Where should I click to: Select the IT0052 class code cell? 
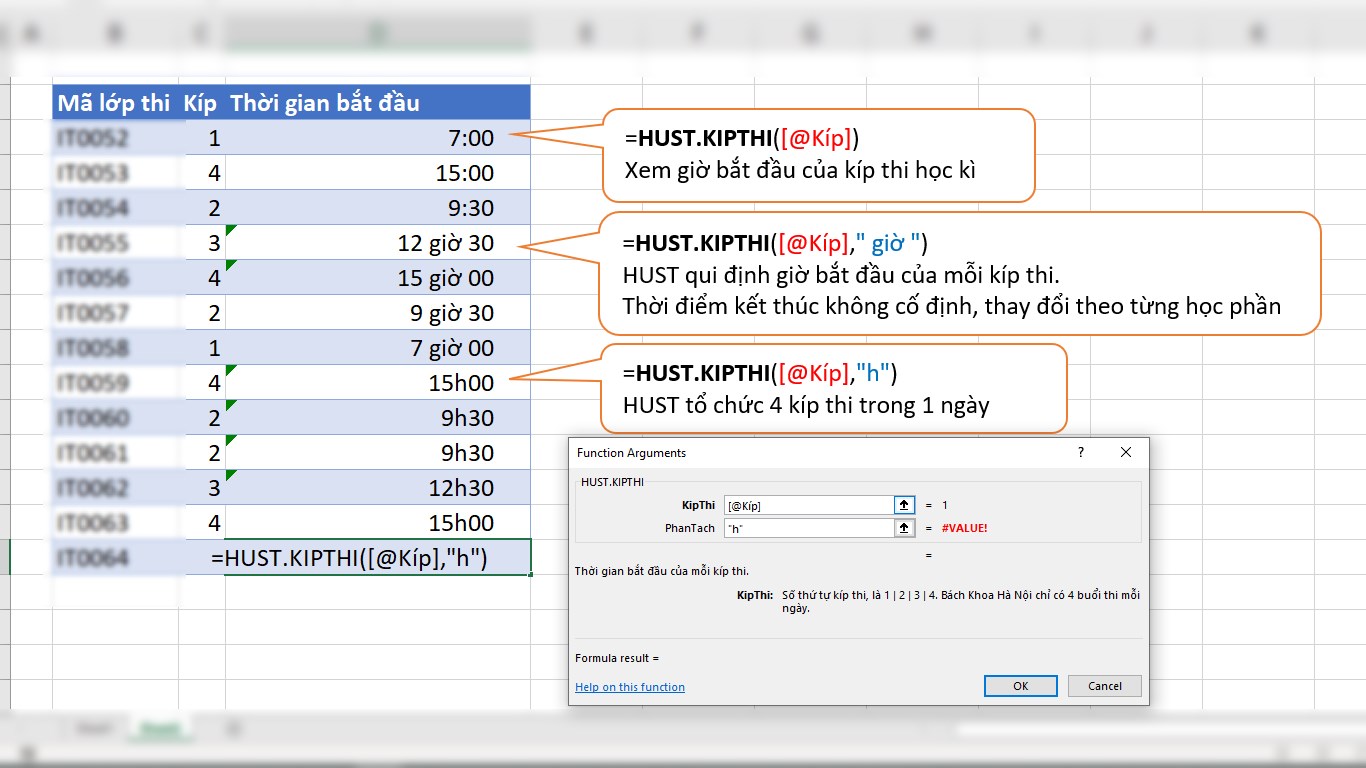(115, 138)
